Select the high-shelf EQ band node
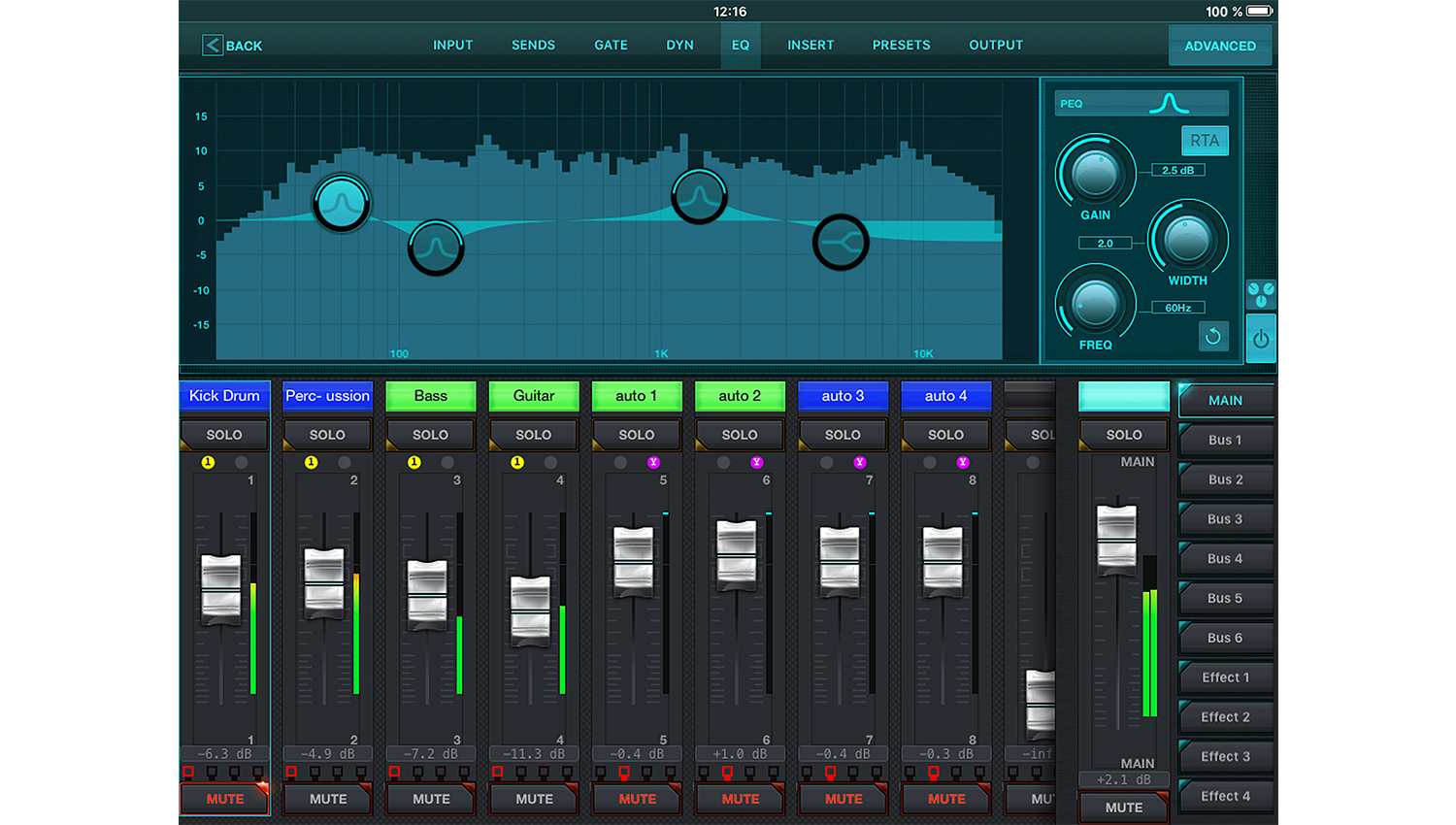 tap(840, 243)
